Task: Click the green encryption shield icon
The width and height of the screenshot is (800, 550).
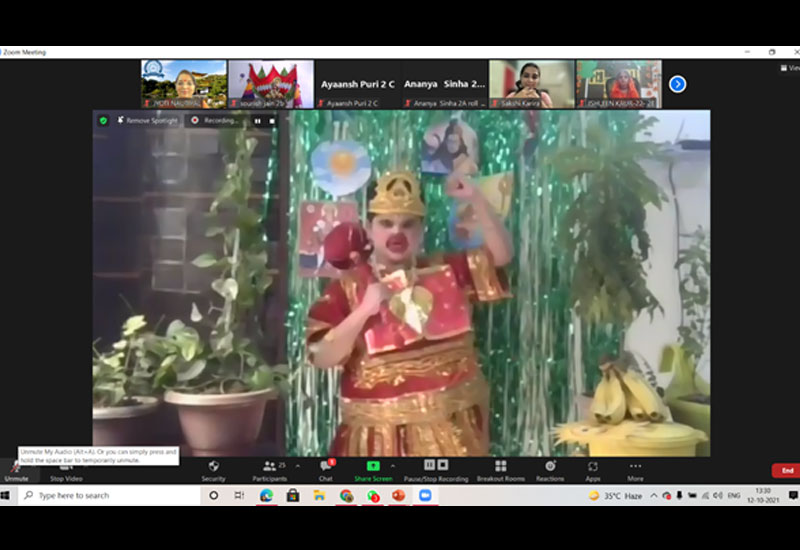Action: point(103,120)
